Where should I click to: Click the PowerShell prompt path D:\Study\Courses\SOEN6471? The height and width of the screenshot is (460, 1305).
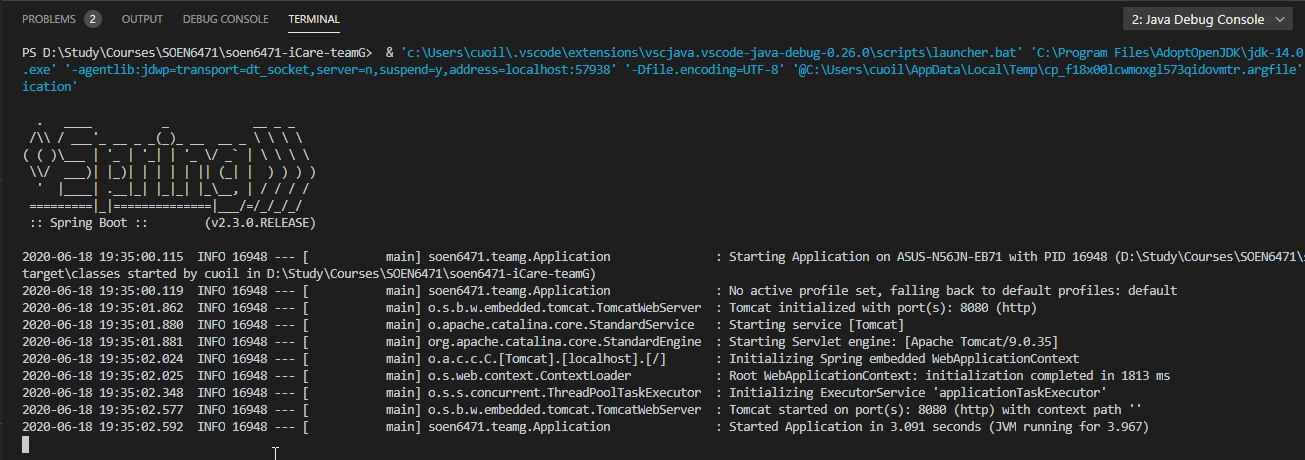click(x=207, y=51)
